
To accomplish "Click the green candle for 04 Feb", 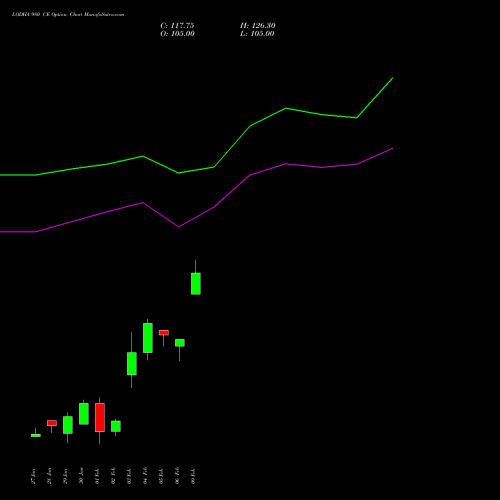I will (x=148, y=338).
